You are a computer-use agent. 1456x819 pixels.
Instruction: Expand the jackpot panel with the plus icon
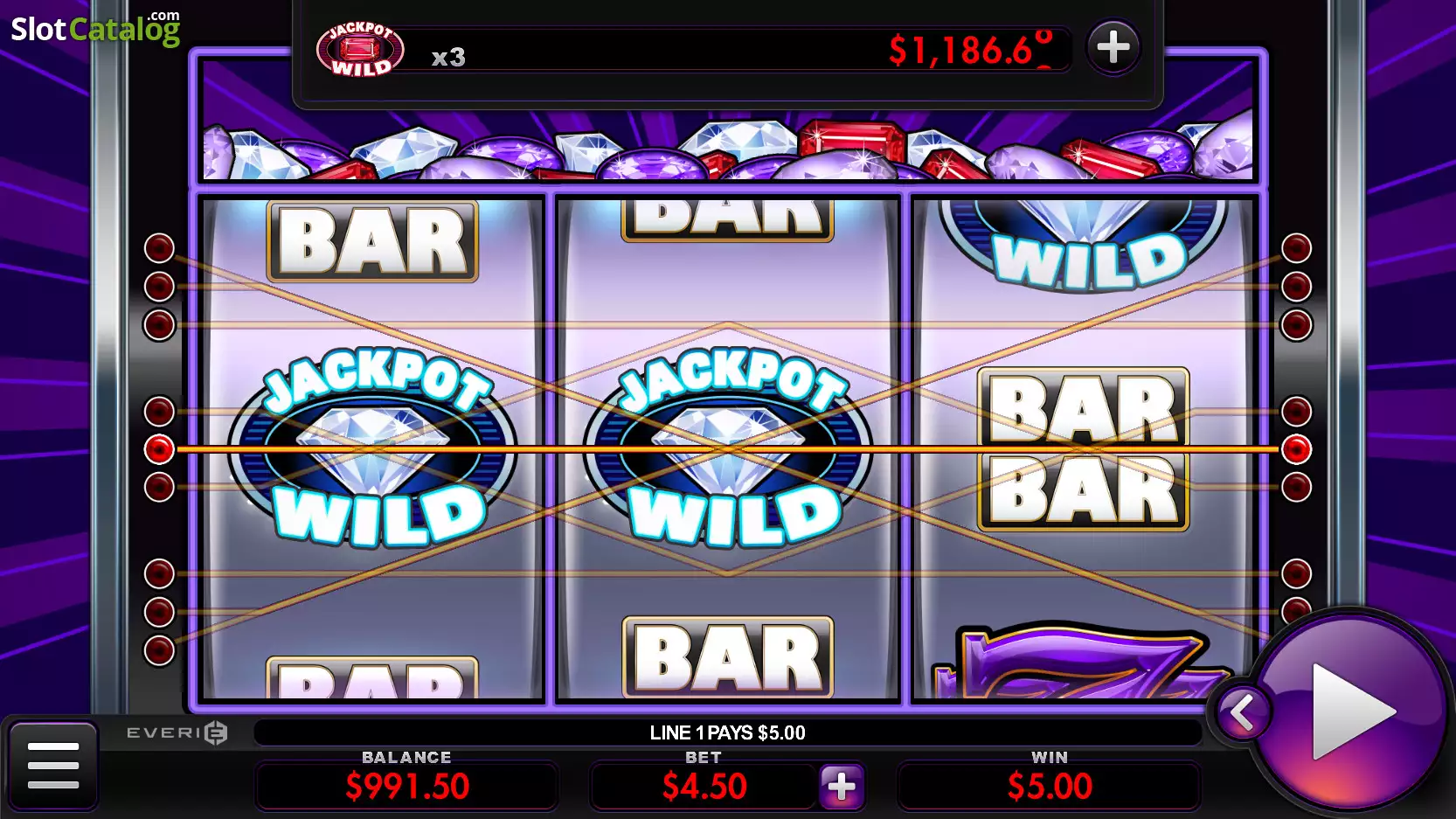click(x=1113, y=46)
